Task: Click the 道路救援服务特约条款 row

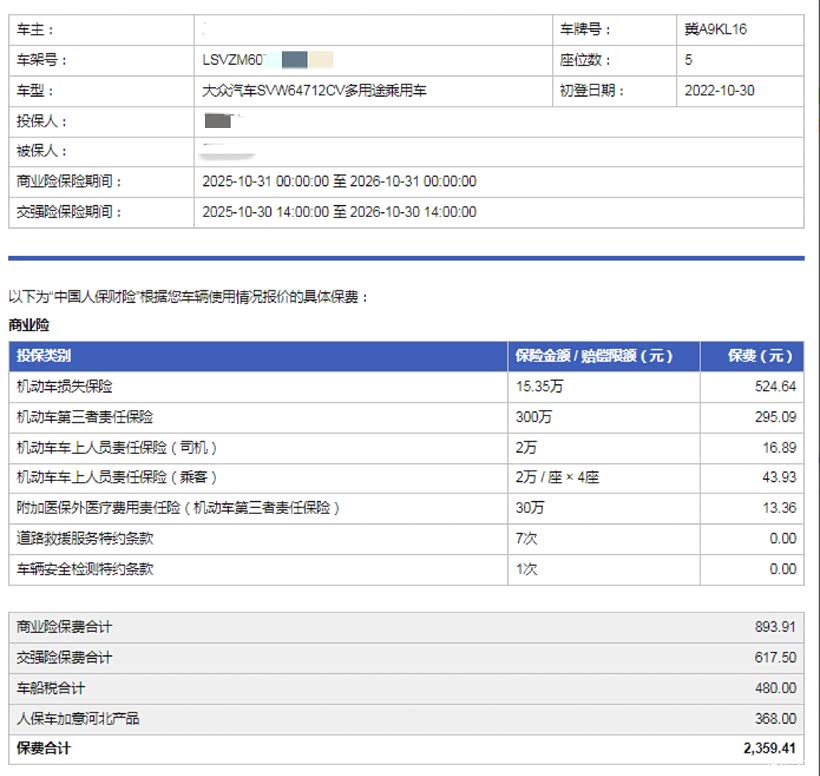Action: click(x=85, y=538)
